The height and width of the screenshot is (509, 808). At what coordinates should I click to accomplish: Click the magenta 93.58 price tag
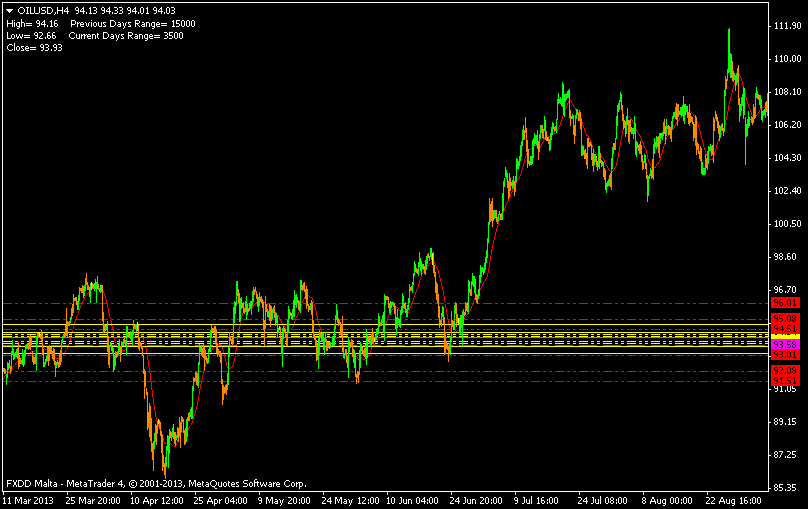point(784,344)
